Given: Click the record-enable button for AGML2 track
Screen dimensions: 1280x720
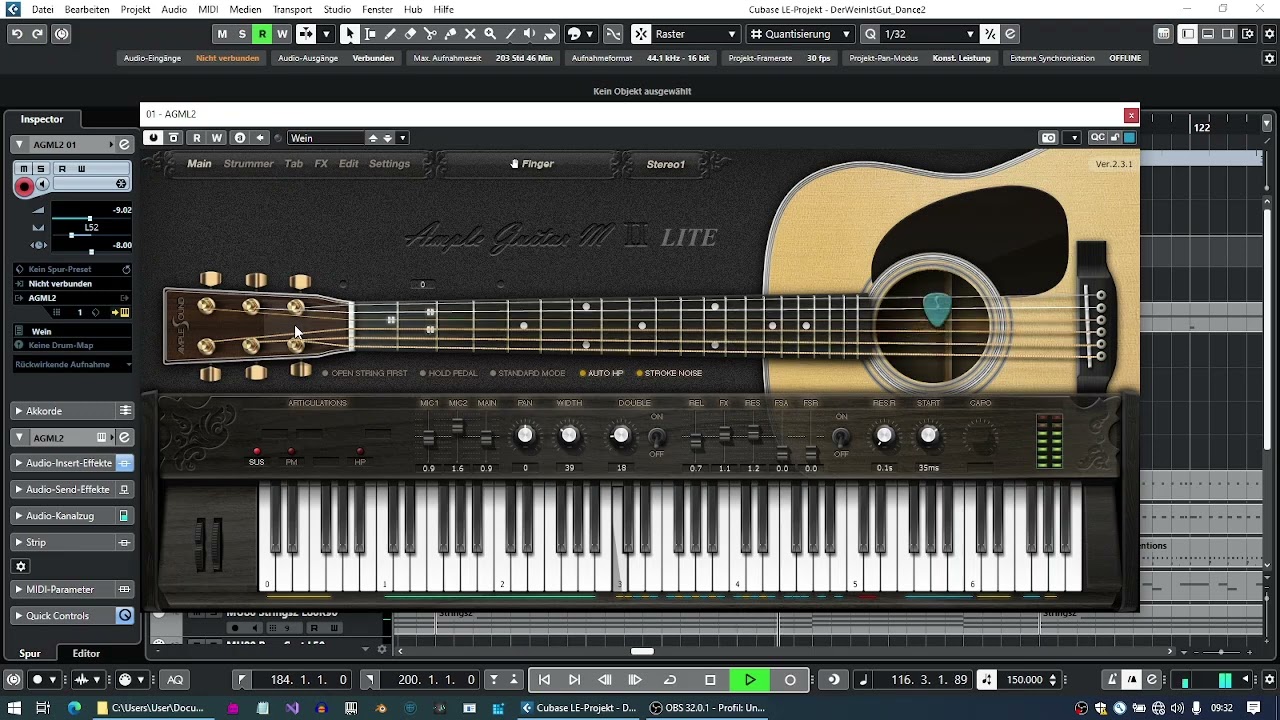Looking at the screenshot, I should (x=24, y=186).
